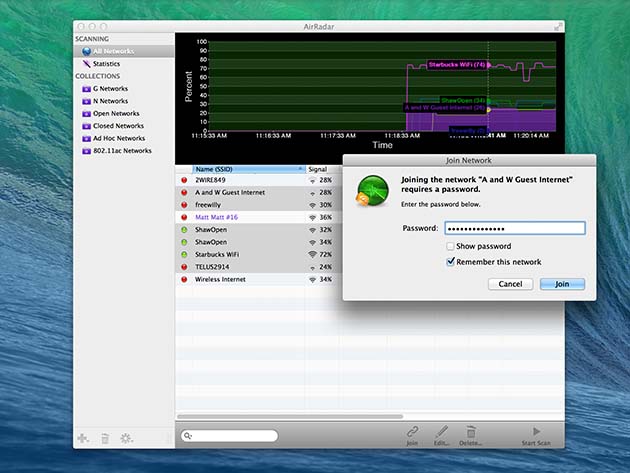Select the ShawOpen row with 34% signal
Screen dimensions: 630x473
[259, 242]
